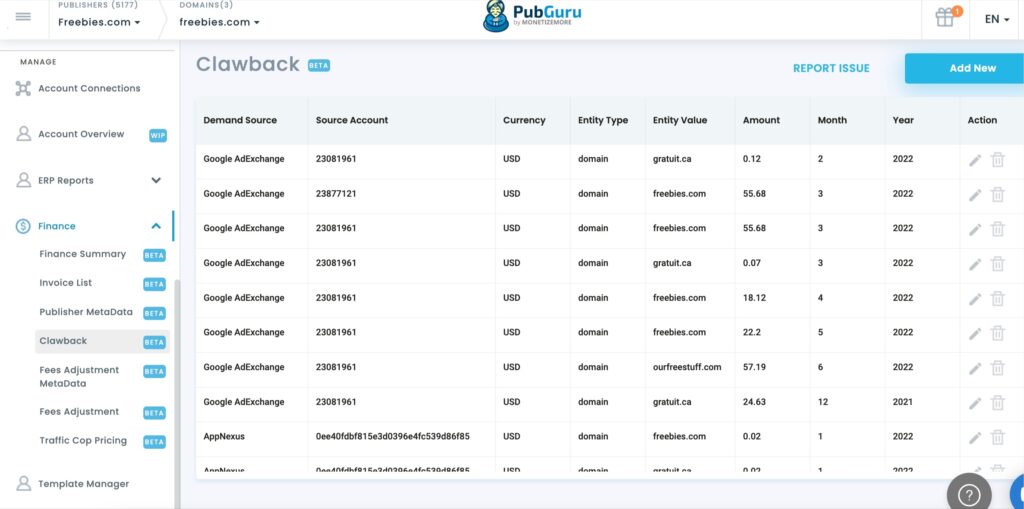
Task: Click the AppNexus source account hash cell
Action: coord(392,436)
